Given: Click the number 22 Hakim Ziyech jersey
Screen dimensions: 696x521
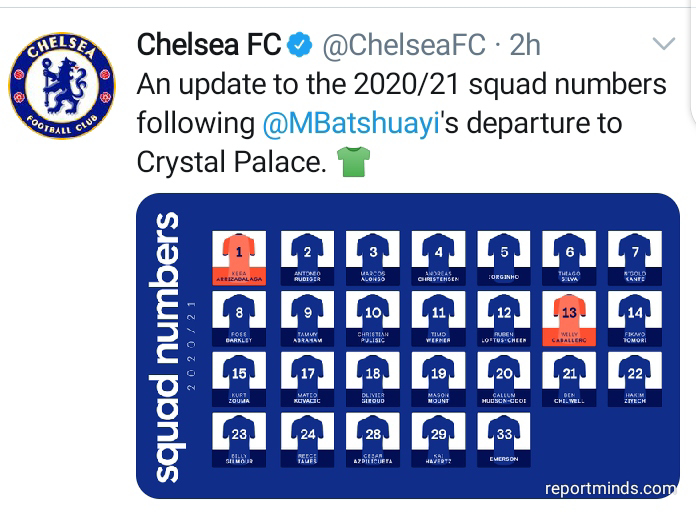Looking at the screenshot, I should click(x=636, y=376).
